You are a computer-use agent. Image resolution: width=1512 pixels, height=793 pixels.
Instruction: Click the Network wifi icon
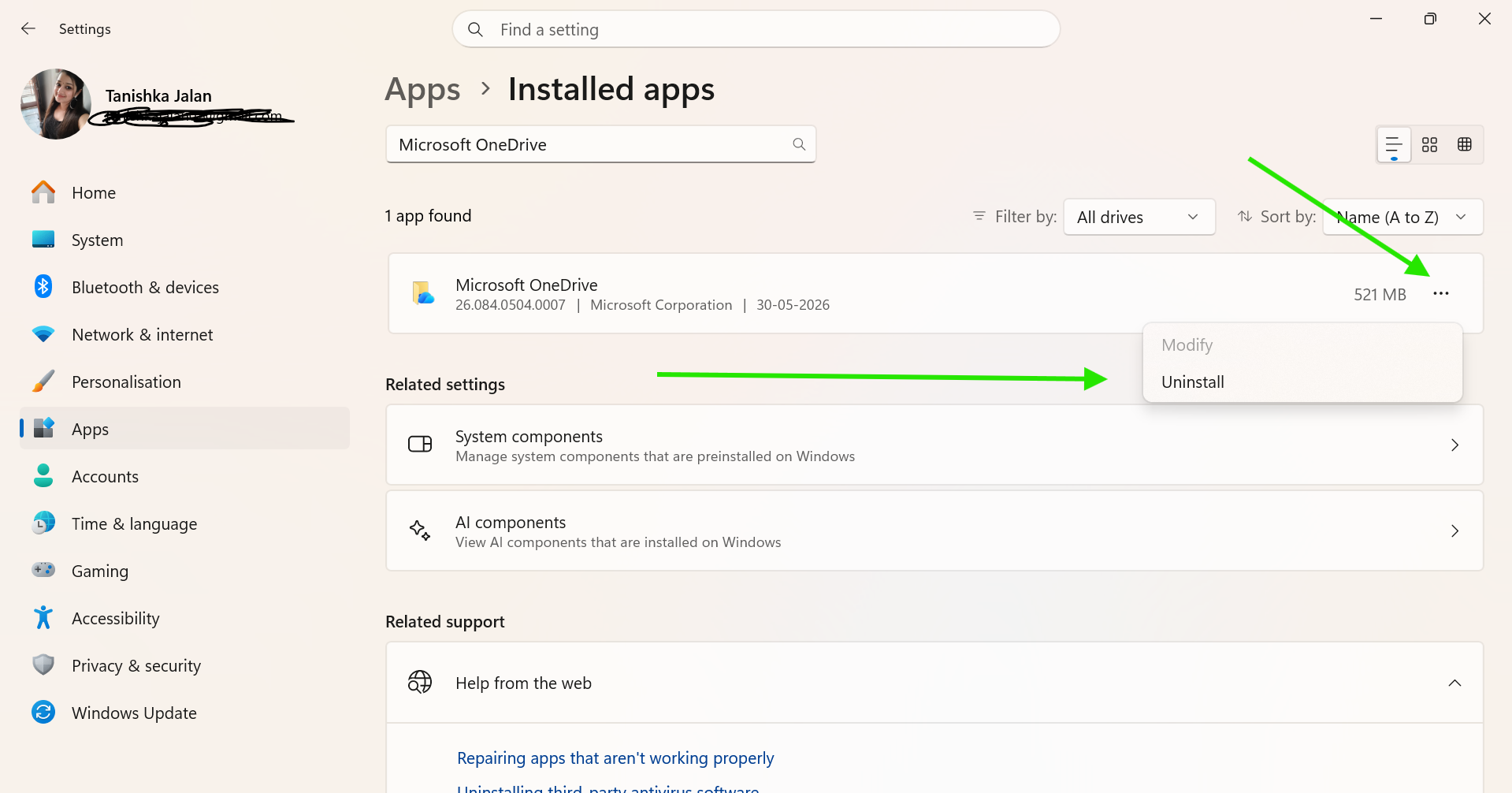43,334
